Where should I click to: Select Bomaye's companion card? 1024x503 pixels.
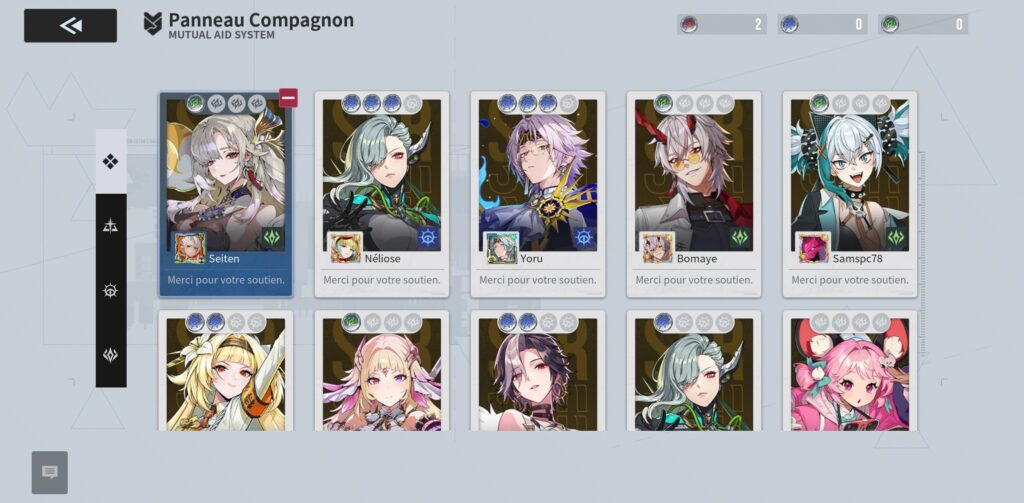[694, 195]
